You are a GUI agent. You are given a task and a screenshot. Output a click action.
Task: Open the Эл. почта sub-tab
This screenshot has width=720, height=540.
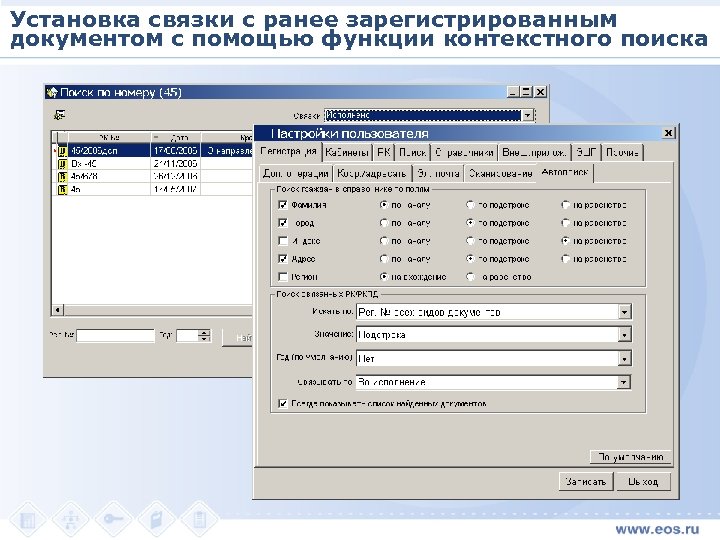click(438, 174)
